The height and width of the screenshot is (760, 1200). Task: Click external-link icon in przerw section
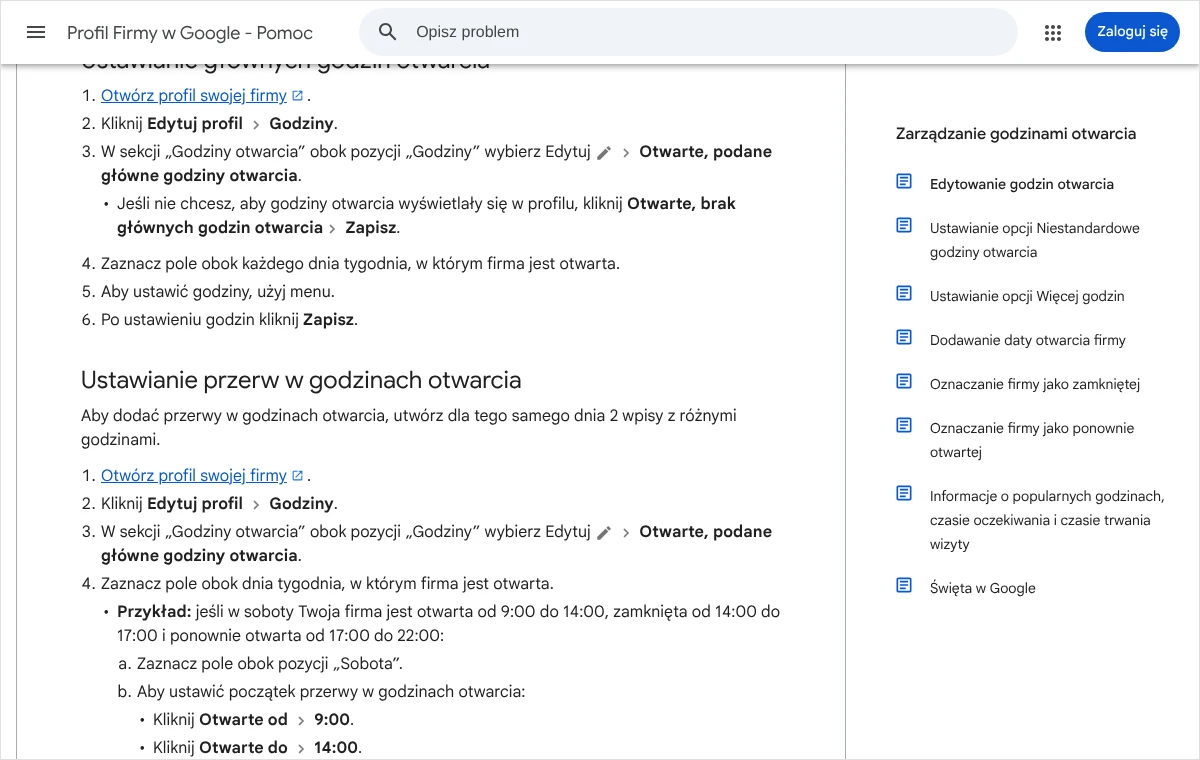297,476
